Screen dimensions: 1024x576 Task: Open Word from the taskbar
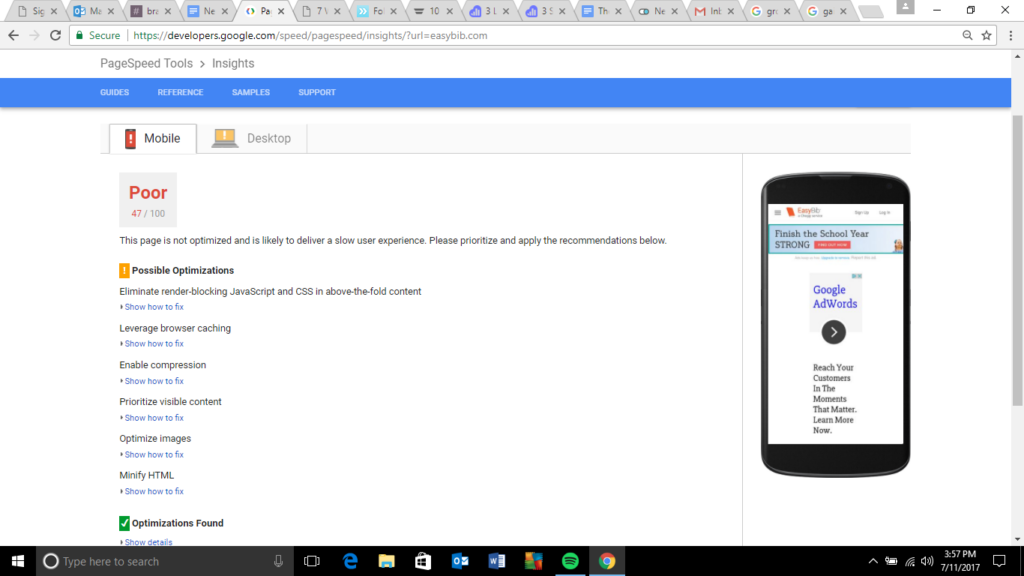[496, 561]
